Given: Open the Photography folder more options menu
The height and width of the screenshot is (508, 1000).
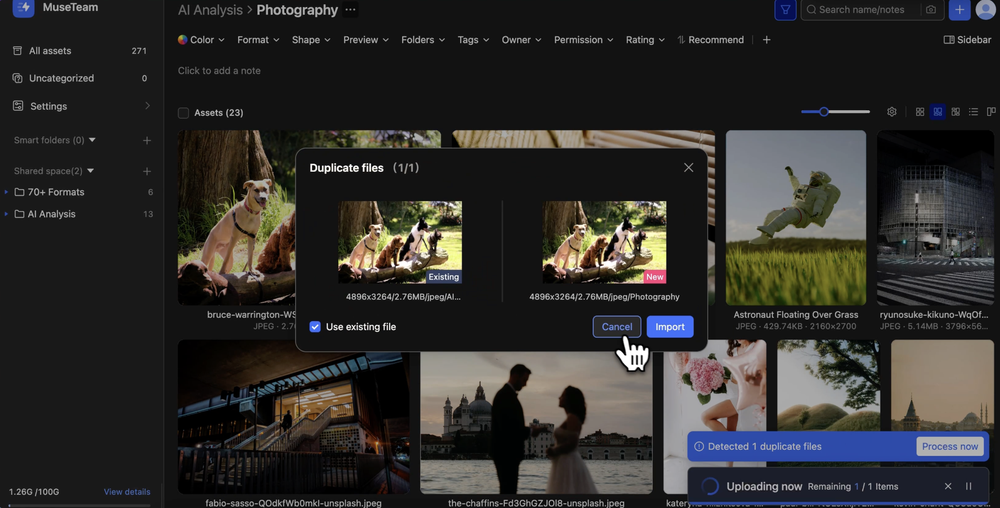Looking at the screenshot, I should [350, 10].
